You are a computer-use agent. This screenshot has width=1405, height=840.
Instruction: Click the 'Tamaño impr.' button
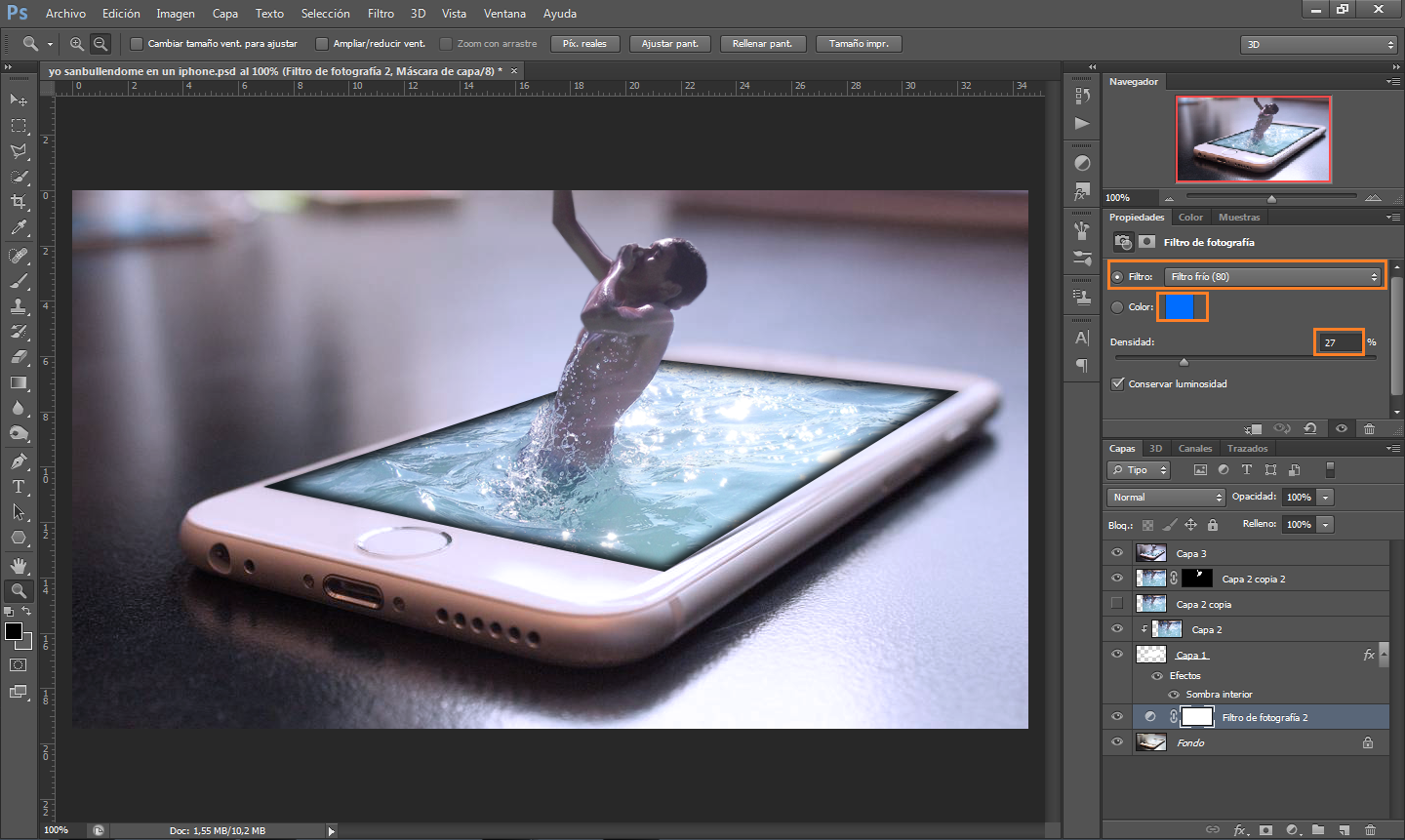(859, 44)
